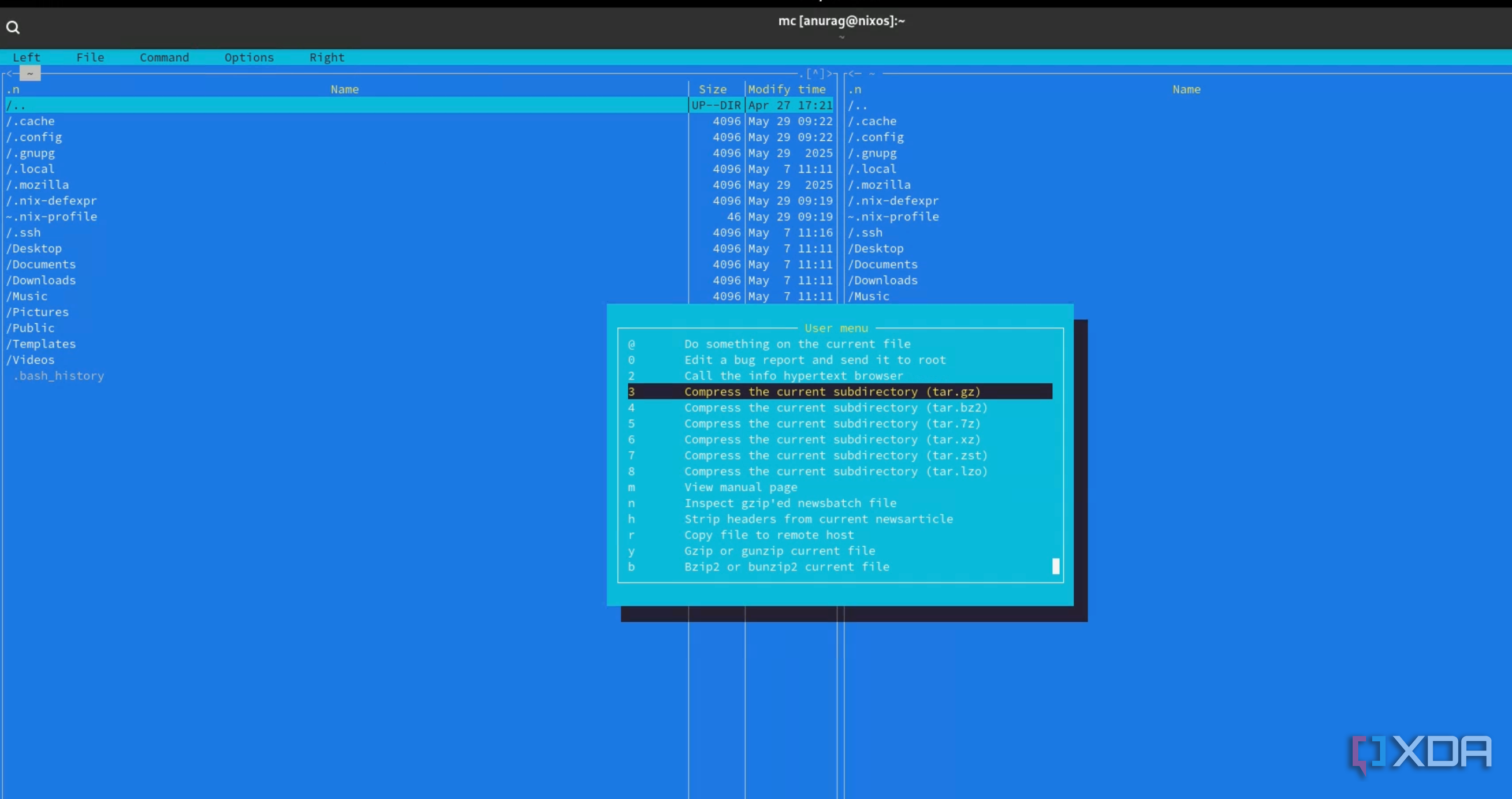Click the left panel history forward arrow
This screenshot has width=1512, height=799.
829,73
